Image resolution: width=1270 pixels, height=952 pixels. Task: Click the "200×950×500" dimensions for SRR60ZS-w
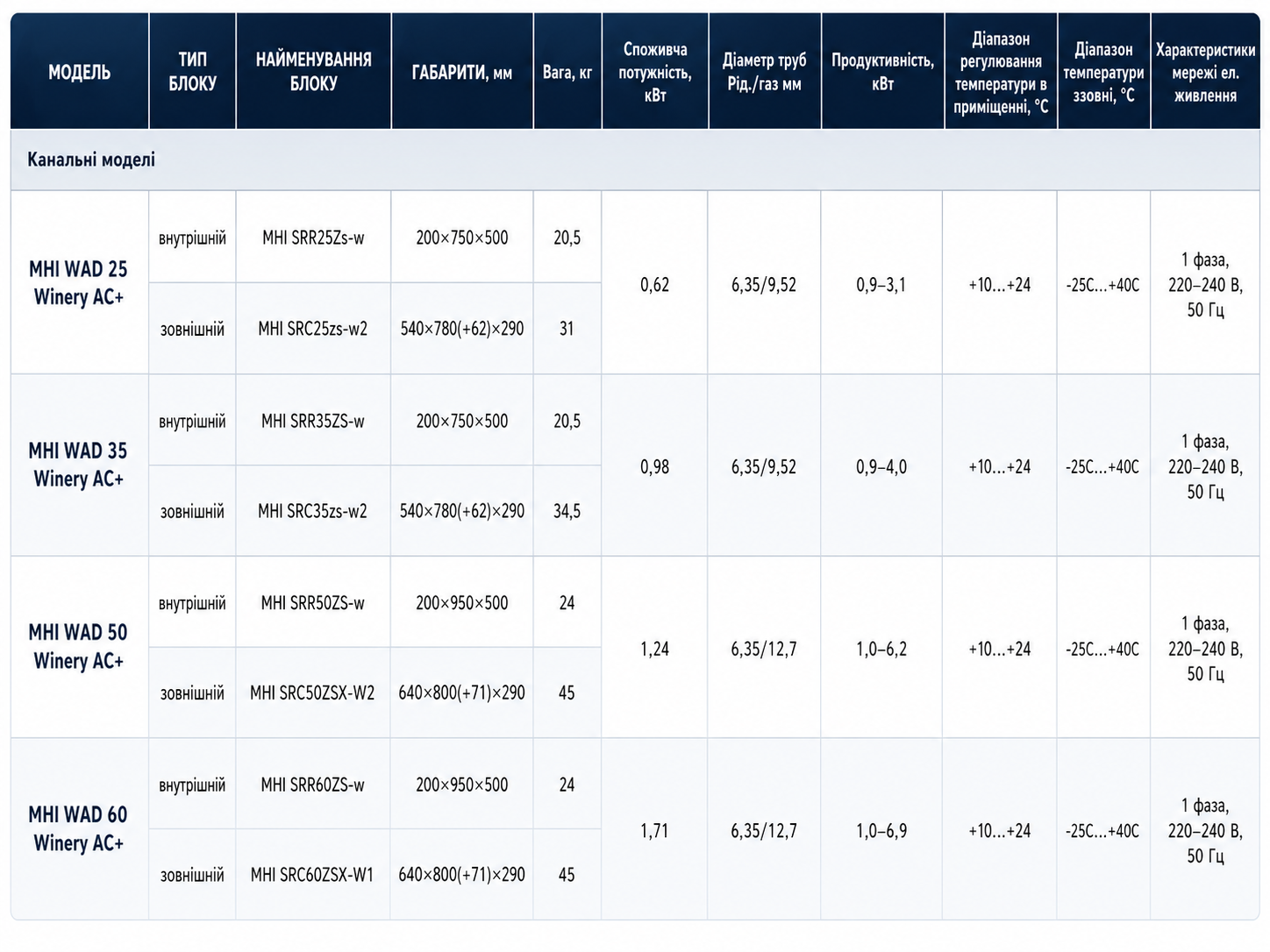(x=462, y=785)
